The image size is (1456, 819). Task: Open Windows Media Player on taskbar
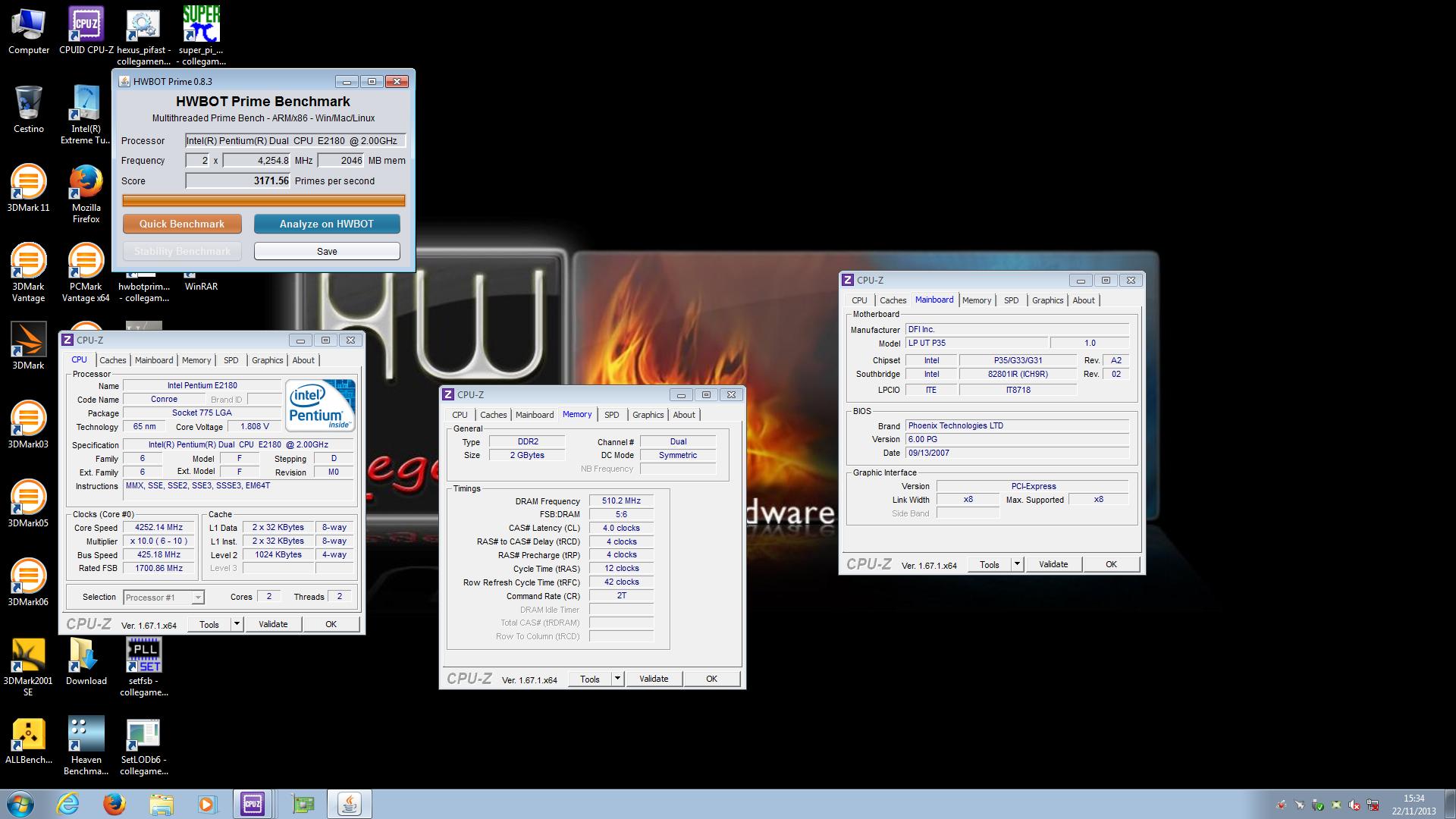(207, 804)
